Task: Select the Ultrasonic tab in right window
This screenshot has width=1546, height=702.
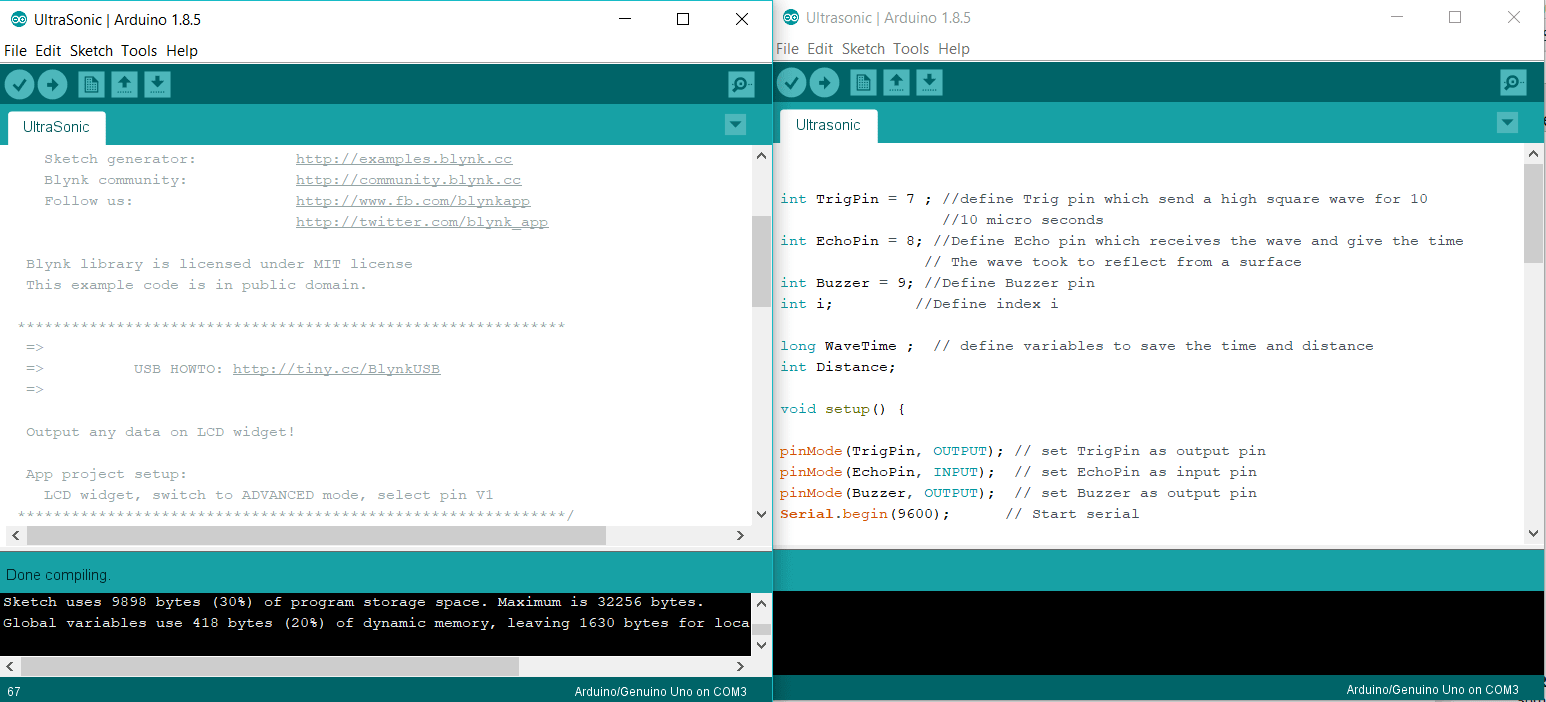Action: (828, 126)
